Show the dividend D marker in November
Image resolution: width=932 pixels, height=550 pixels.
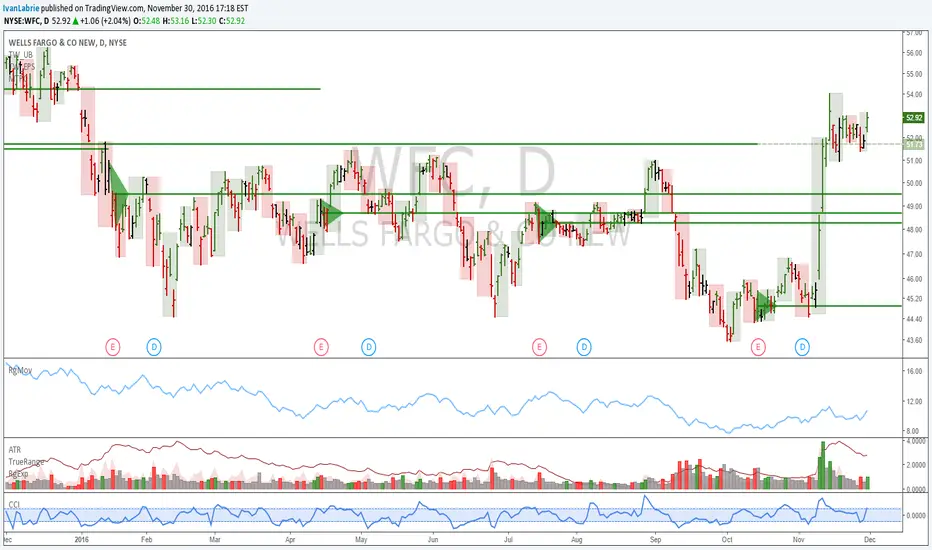[802, 347]
